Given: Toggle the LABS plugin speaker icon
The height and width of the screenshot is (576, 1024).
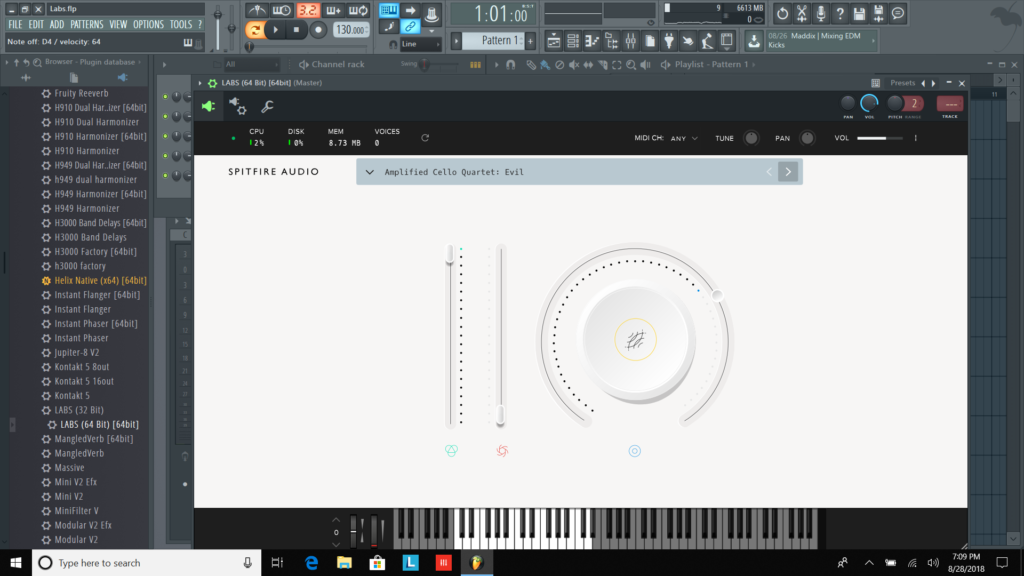Looking at the screenshot, I should (208, 106).
